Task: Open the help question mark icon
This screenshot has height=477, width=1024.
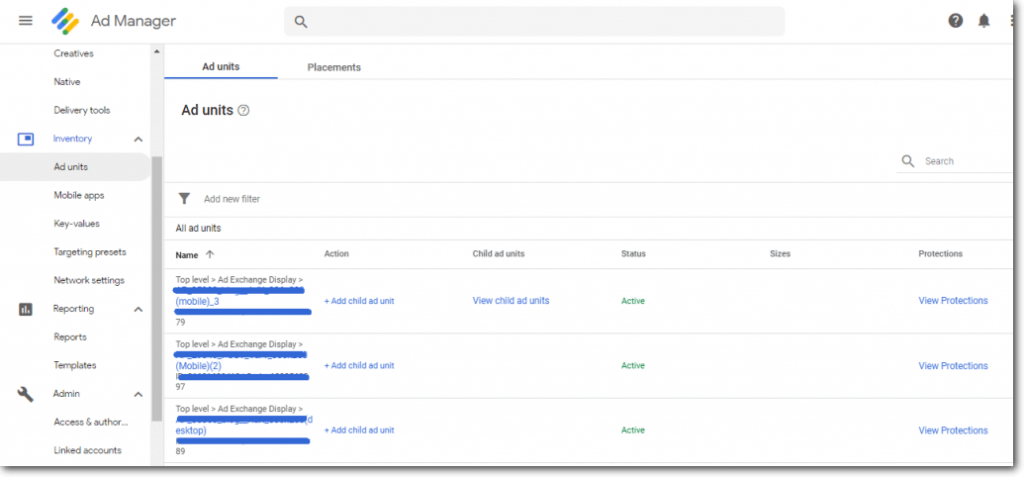Action: pyautogui.click(x=956, y=21)
